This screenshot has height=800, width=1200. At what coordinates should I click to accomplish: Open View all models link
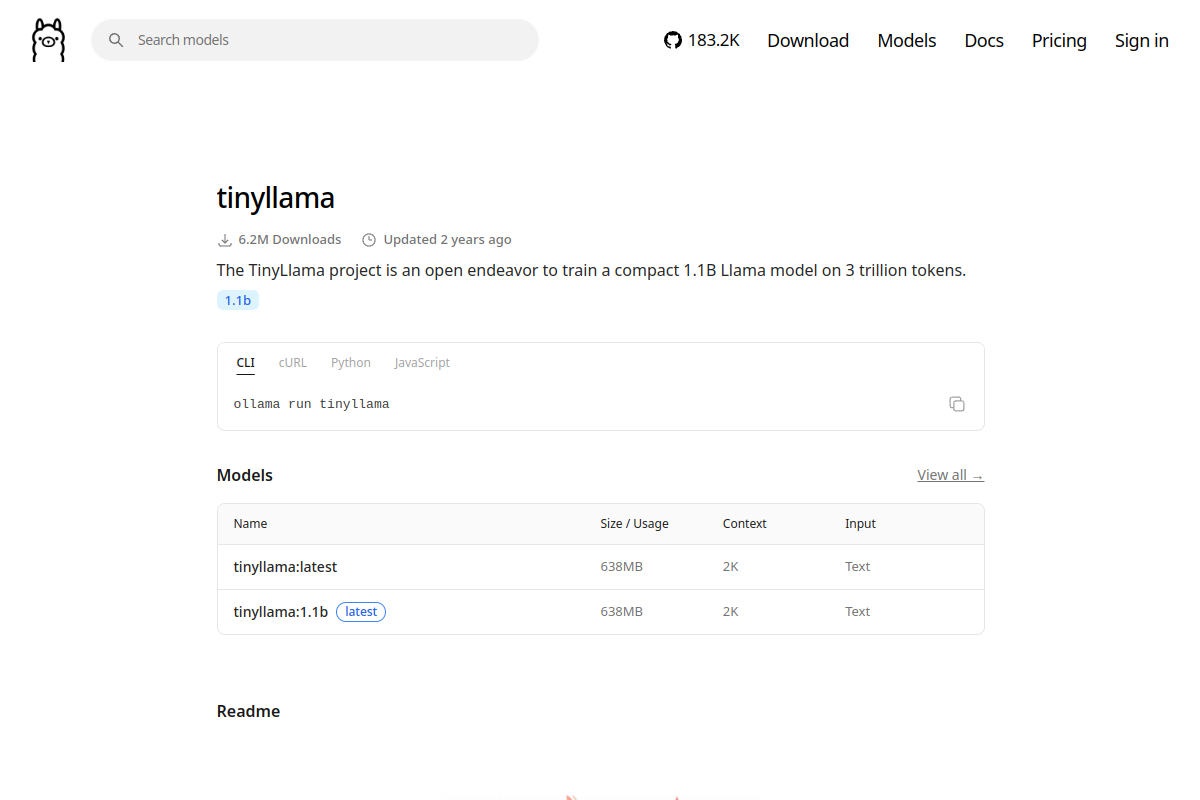pos(951,475)
